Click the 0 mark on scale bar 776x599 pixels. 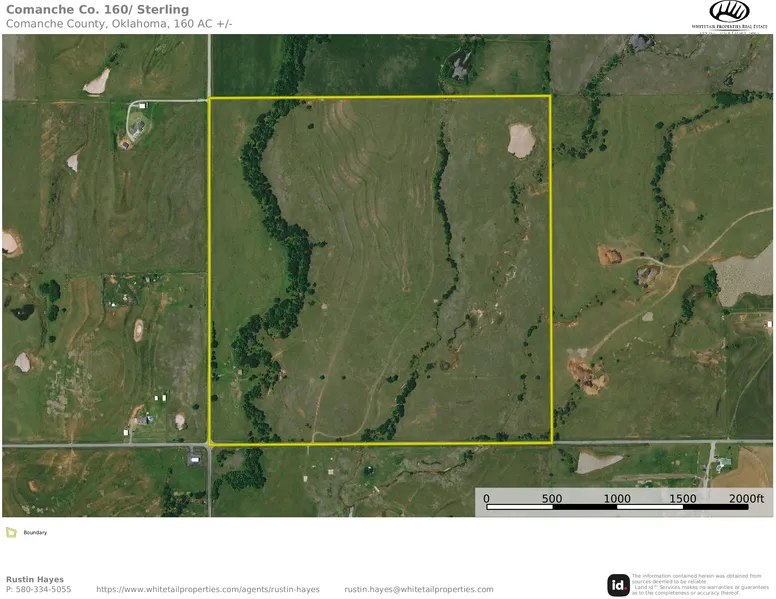point(487,499)
